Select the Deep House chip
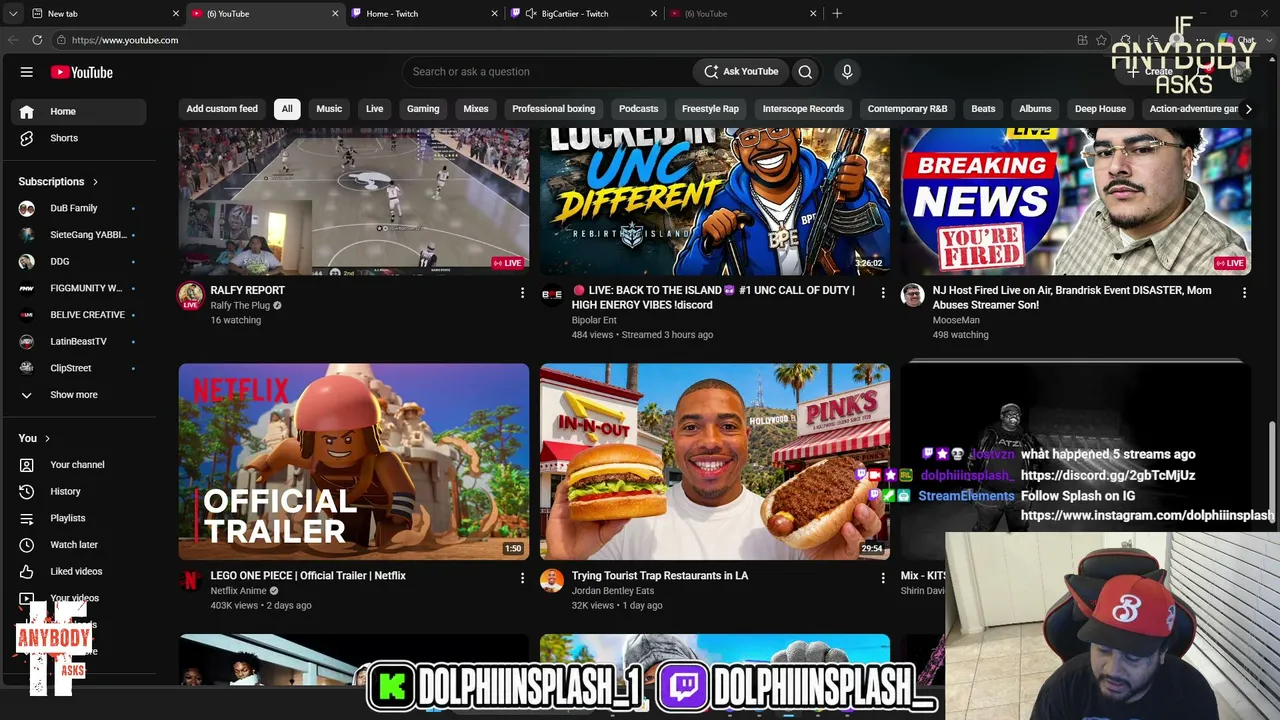Image resolution: width=1280 pixels, height=720 pixels. (1100, 109)
